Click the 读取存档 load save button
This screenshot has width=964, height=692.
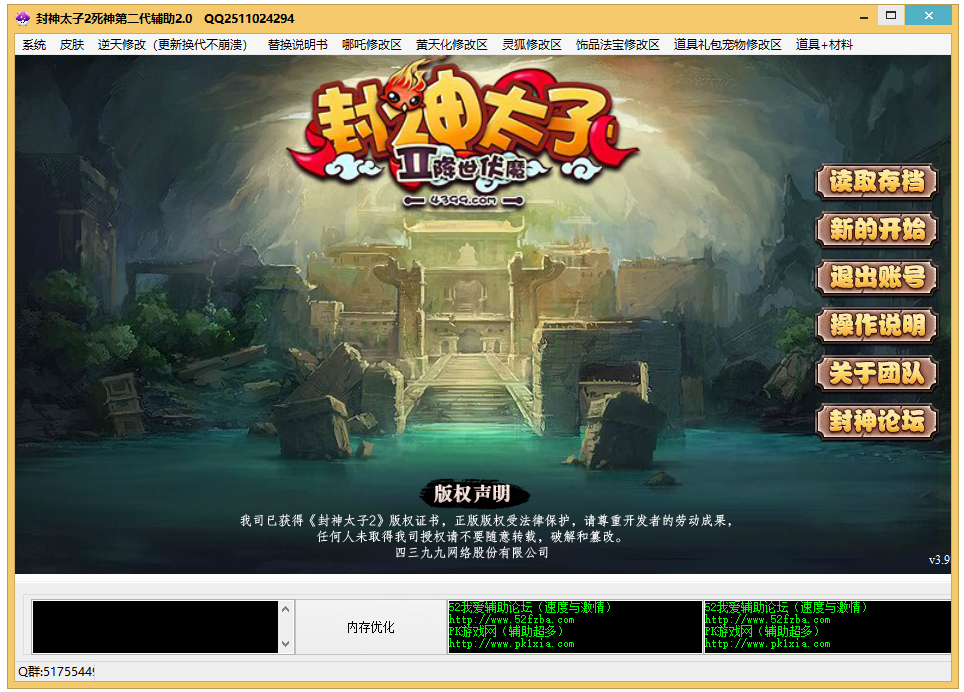(876, 183)
